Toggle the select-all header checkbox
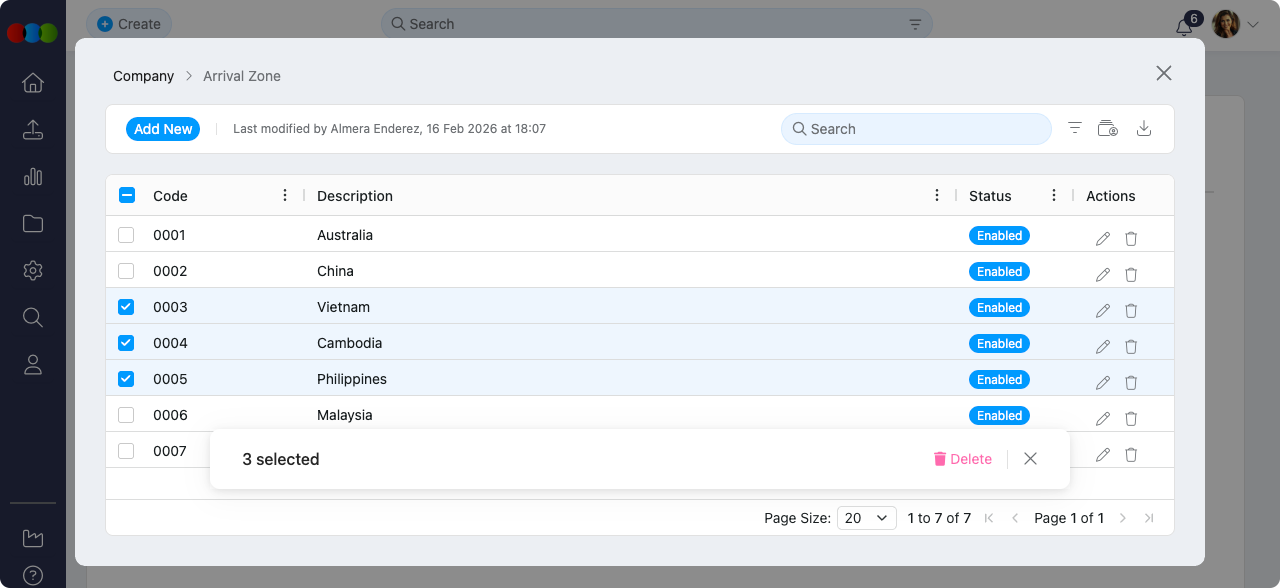1280x588 pixels. (x=127, y=196)
